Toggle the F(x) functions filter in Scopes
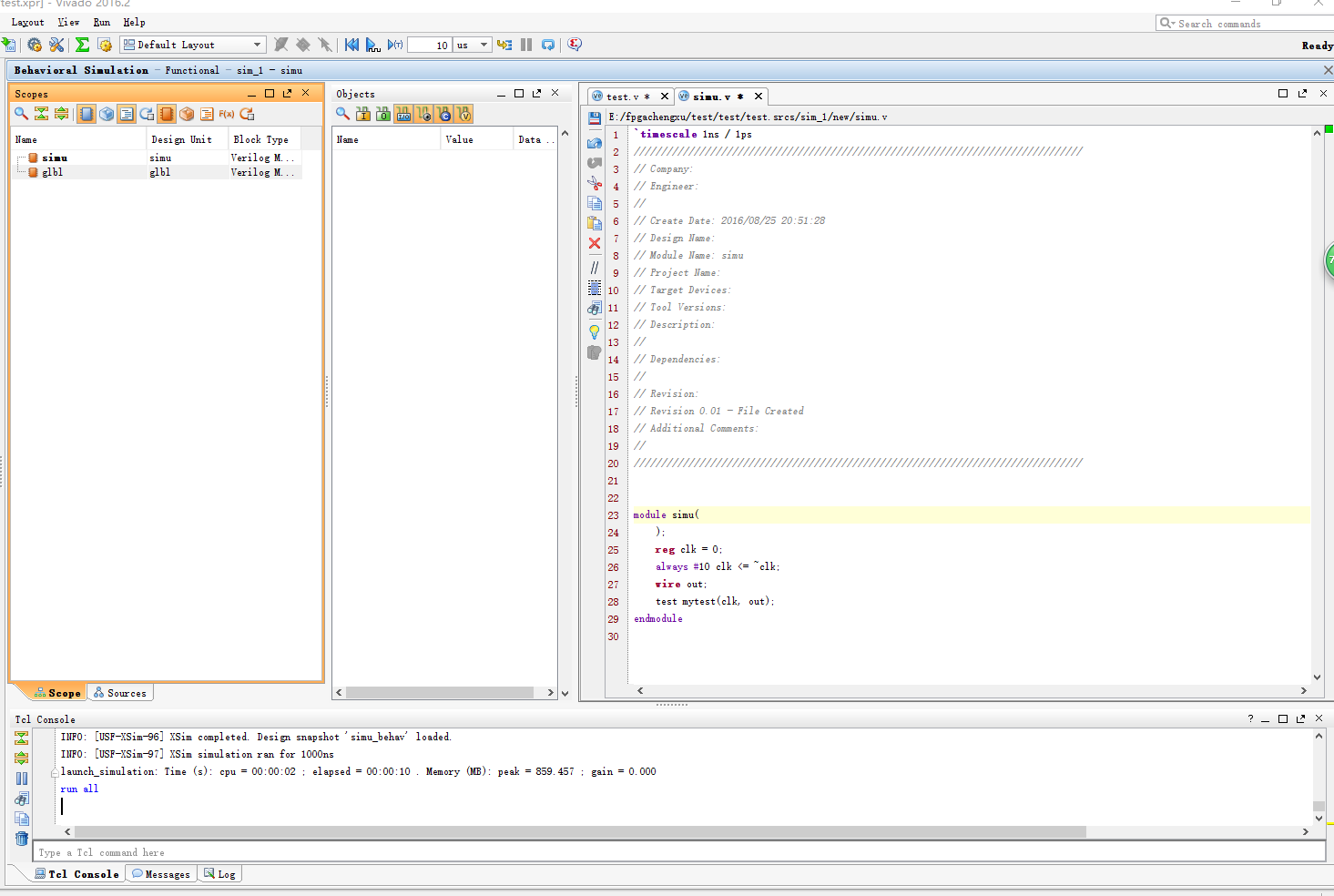This screenshot has height=896, width=1334. pos(227,114)
